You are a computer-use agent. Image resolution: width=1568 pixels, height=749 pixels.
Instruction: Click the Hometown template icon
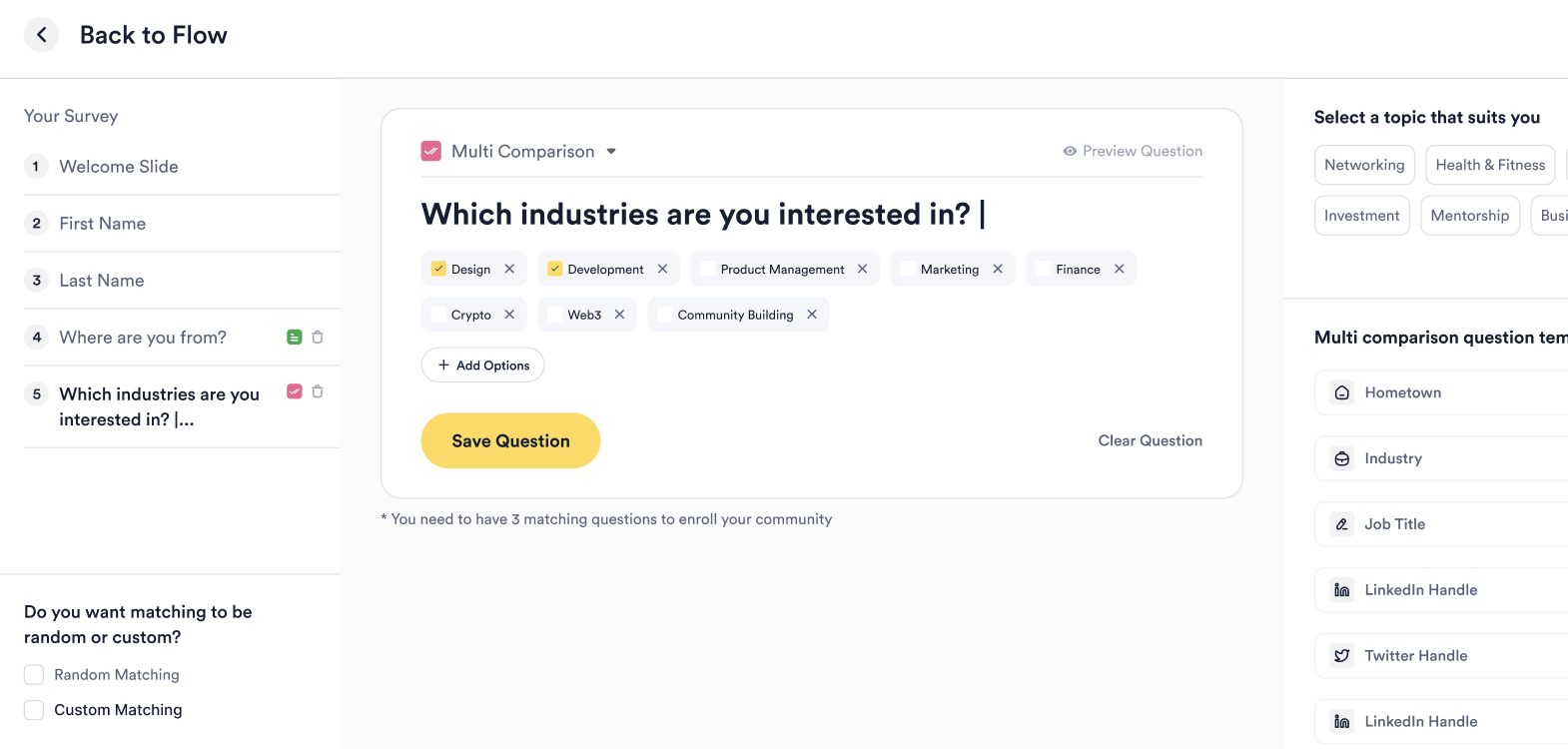pos(1342,392)
